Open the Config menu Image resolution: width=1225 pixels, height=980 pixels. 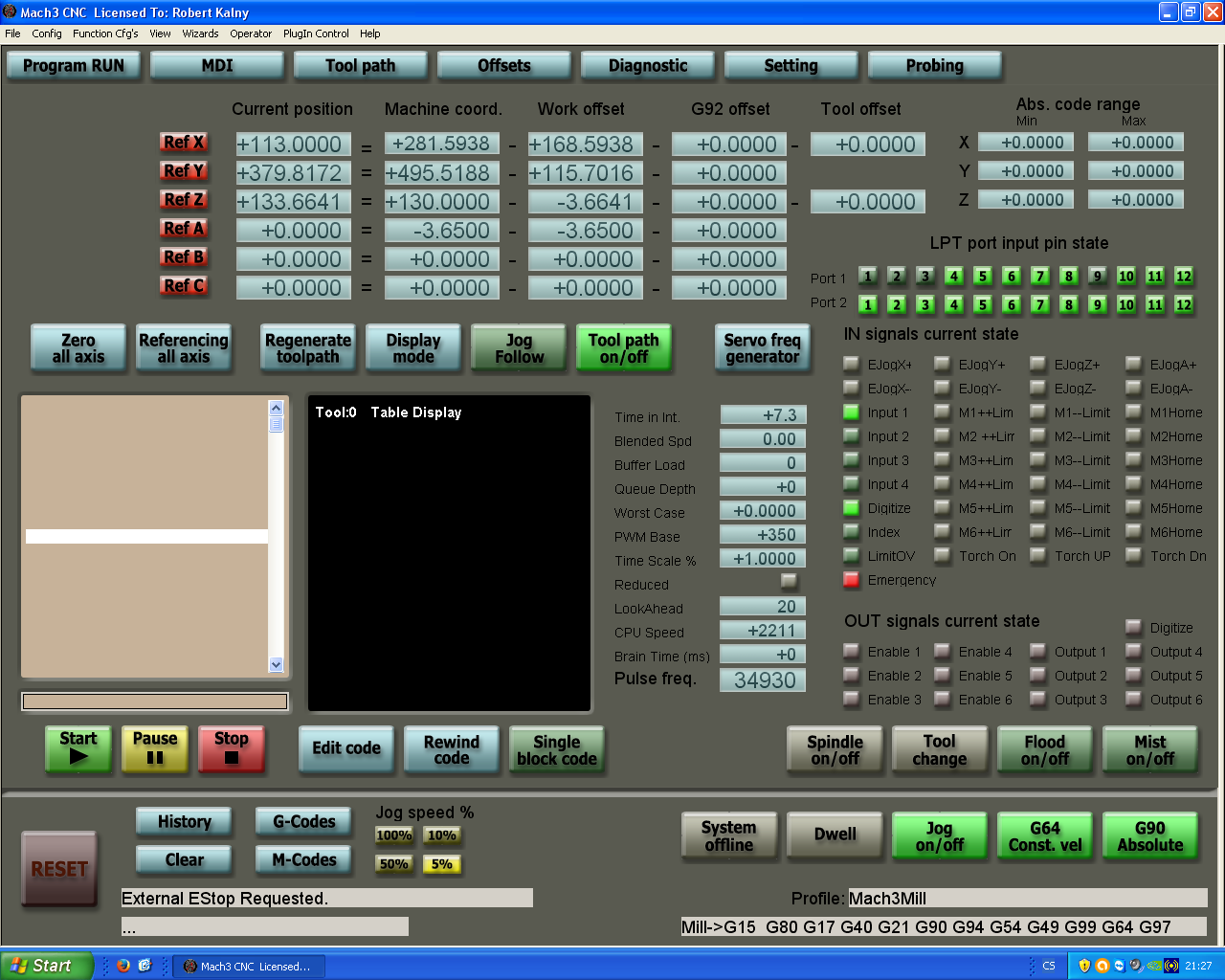pyautogui.click(x=47, y=33)
